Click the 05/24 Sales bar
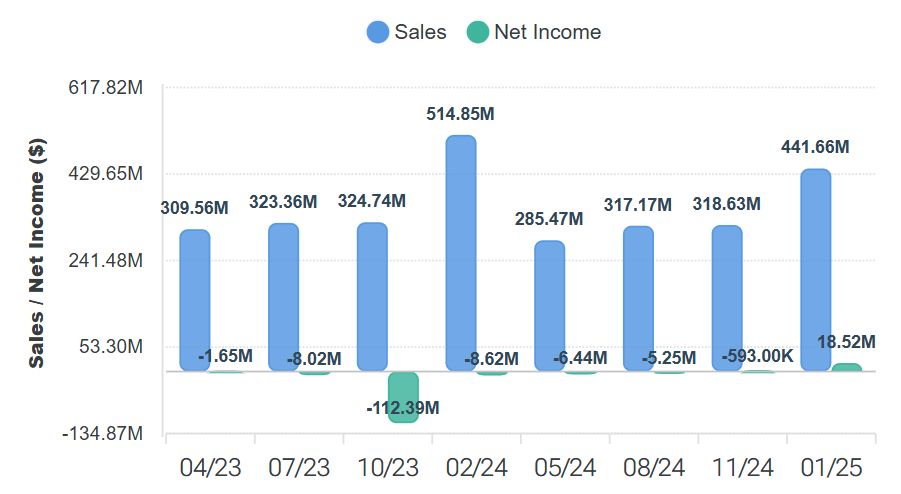The height and width of the screenshot is (494, 901). [x=550, y=306]
